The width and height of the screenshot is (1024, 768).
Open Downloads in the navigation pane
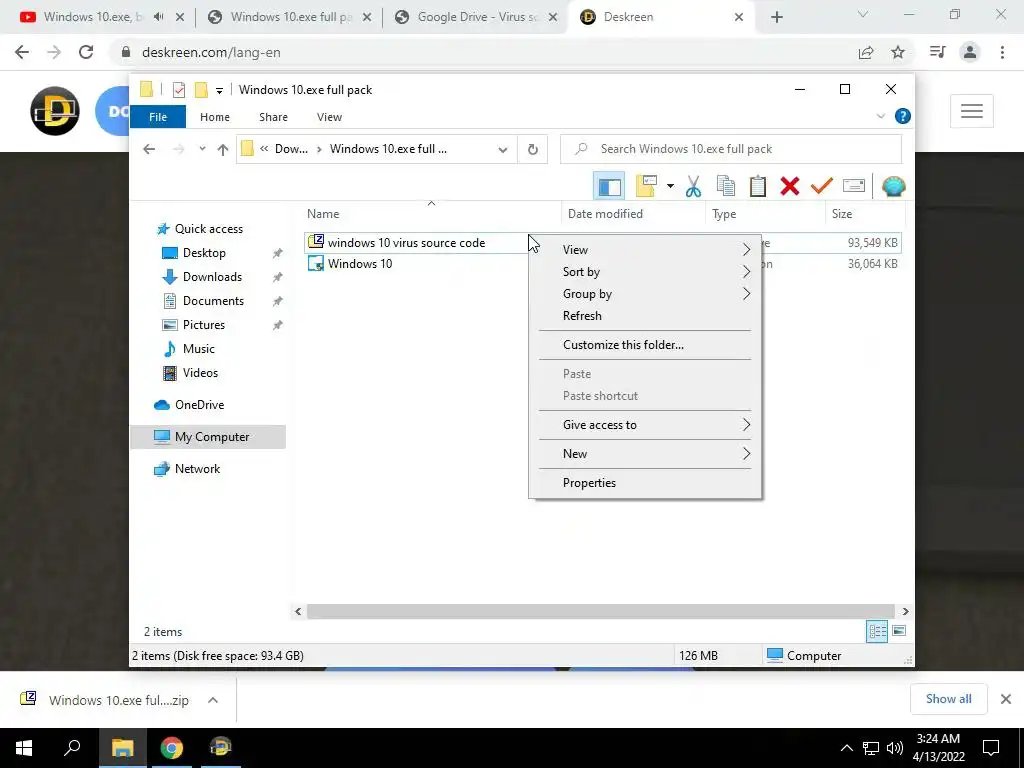pos(212,277)
